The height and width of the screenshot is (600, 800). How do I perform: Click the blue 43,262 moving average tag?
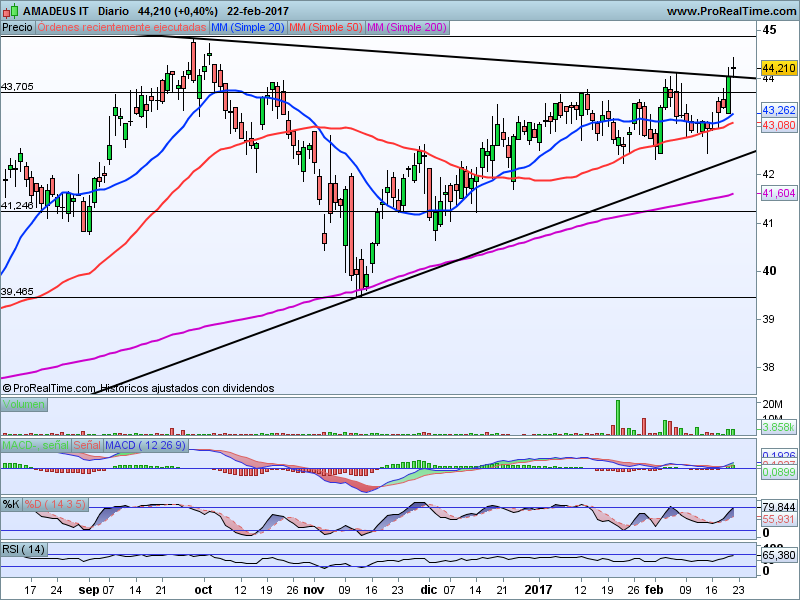pos(779,110)
